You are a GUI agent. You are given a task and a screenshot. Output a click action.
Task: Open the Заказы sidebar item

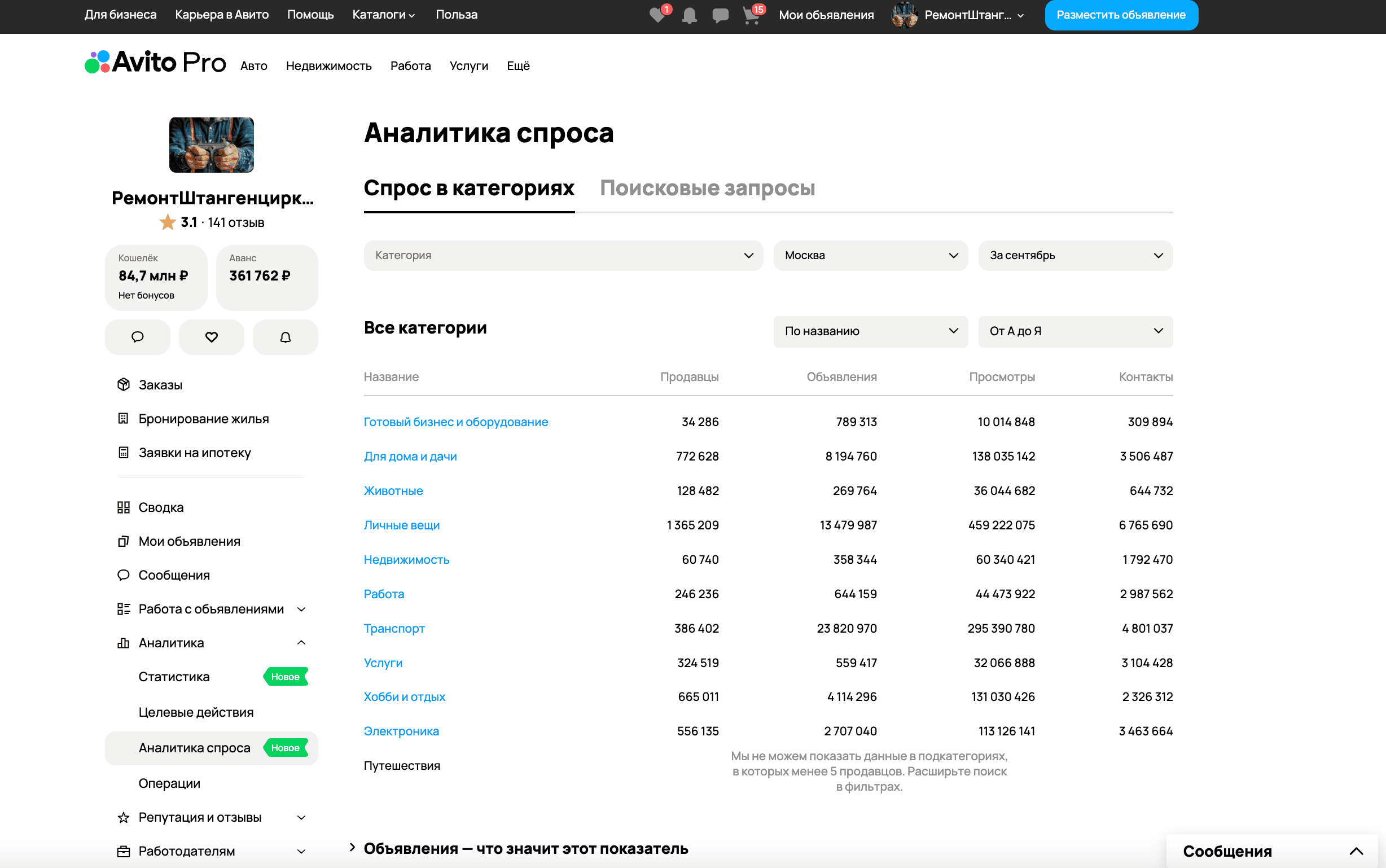[160, 385]
